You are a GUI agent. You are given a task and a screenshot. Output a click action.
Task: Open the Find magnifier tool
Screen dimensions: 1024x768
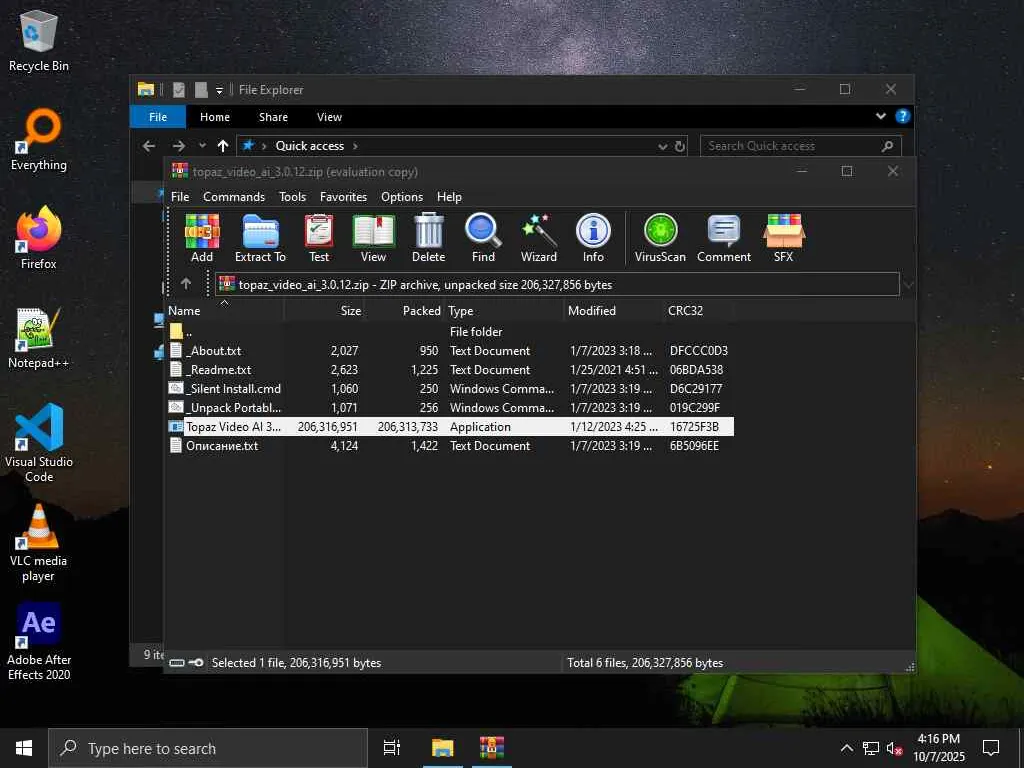click(483, 238)
